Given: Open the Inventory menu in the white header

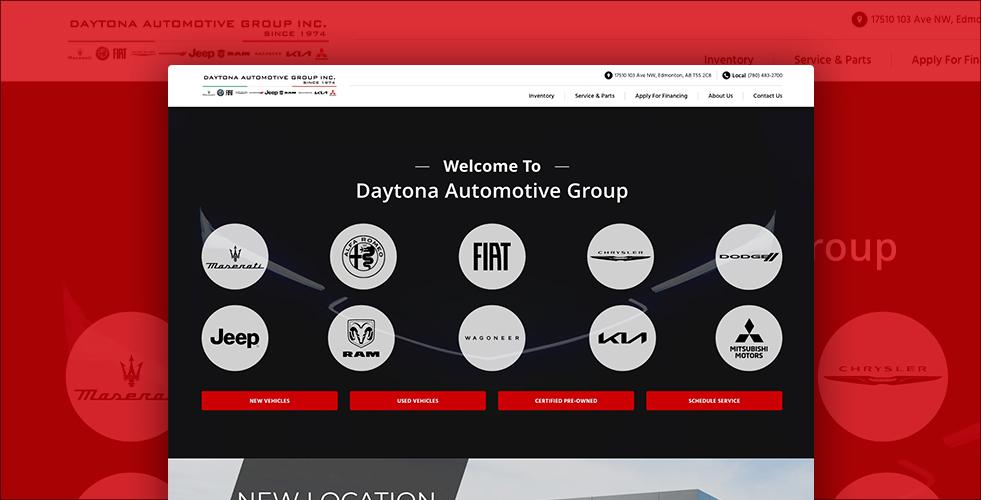Looking at the screenshot, I should click(x=541, y=96).
